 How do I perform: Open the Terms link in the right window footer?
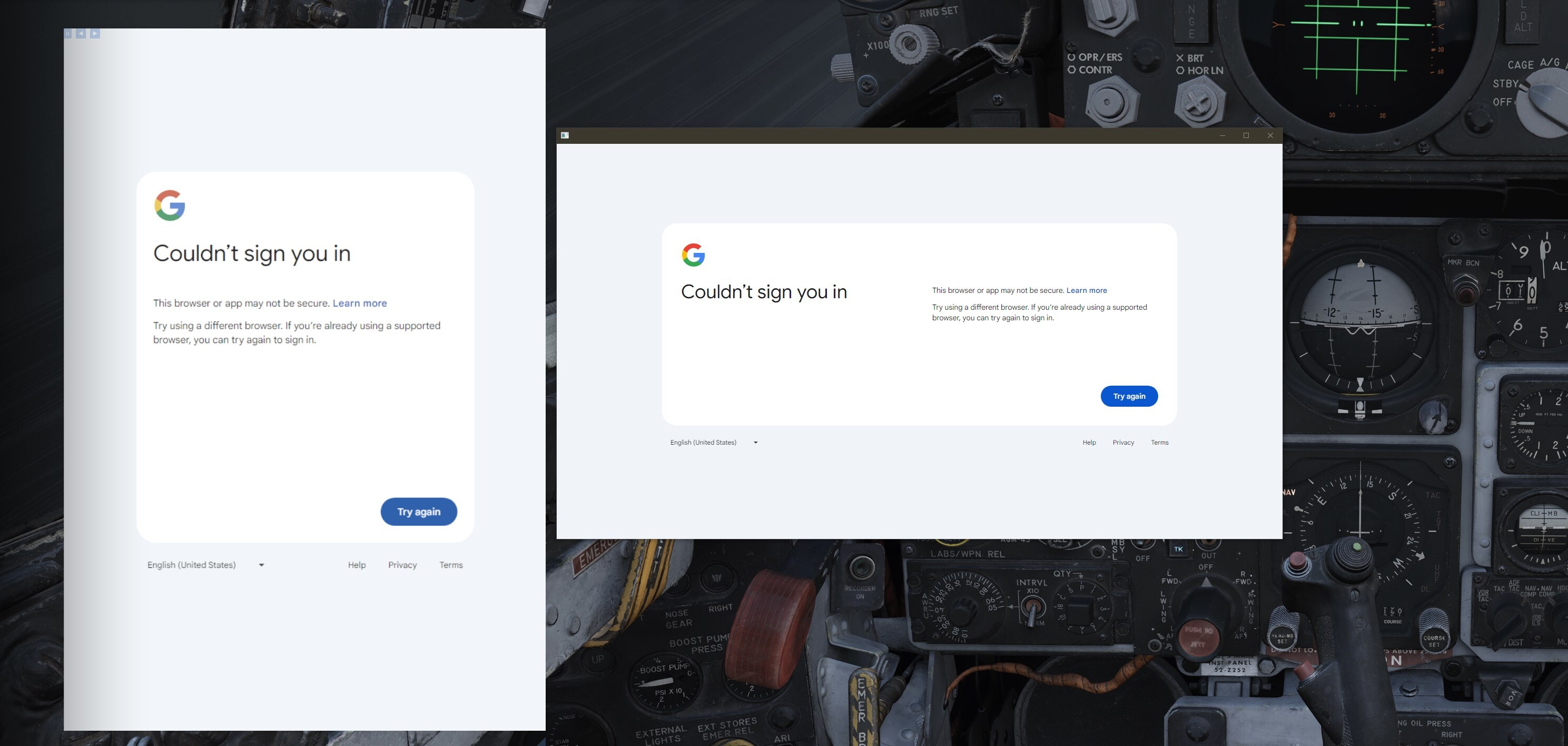coord(1160,443)
